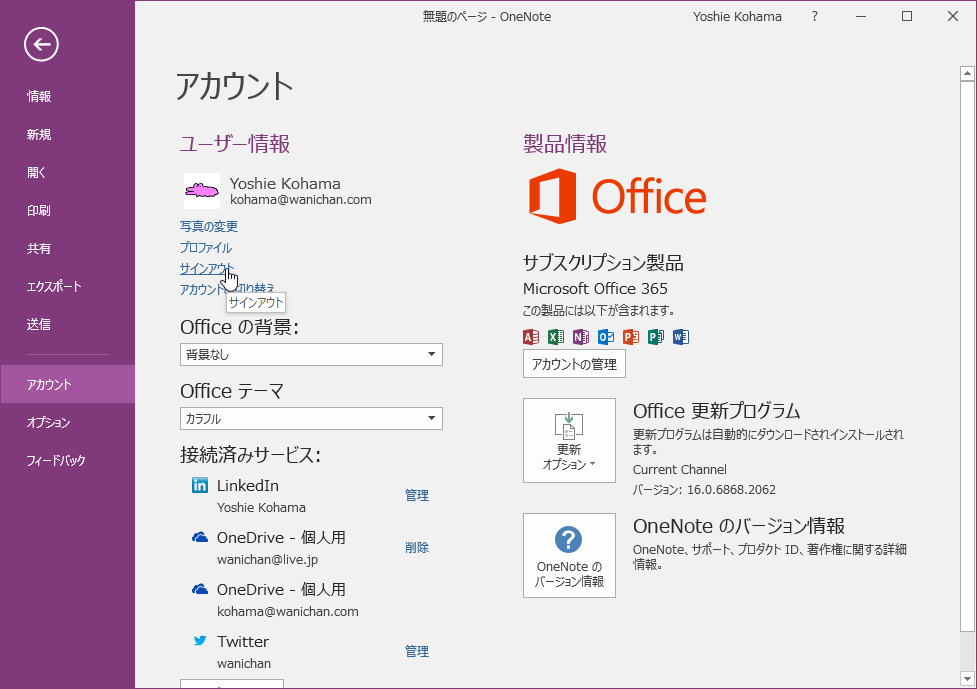Select 新規 in the sidebar
This screenshot has width=977, height=689.
click(x=67, y=135)
